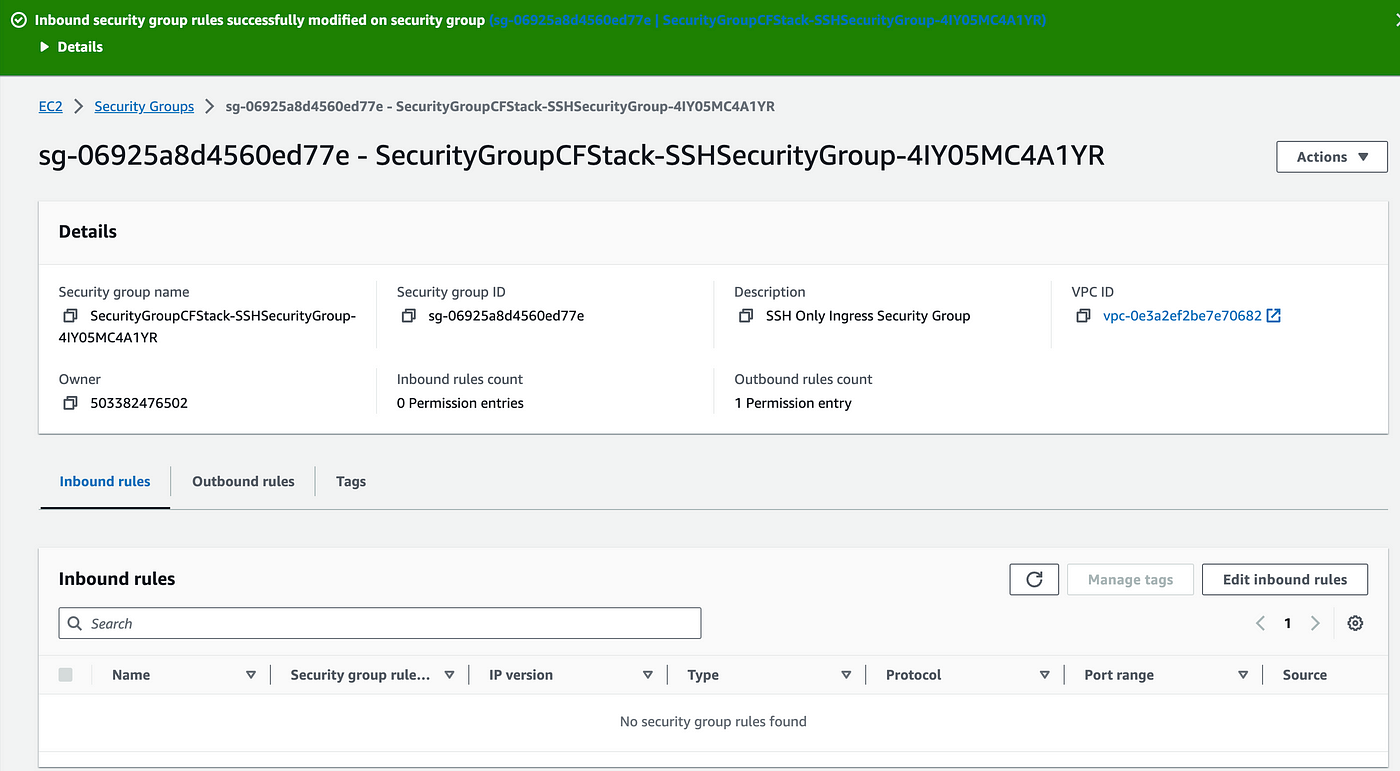Viewport: 1400px width, 771px height.
Task: Click the search magnifier icon
Action: click(x=75, y=623)
